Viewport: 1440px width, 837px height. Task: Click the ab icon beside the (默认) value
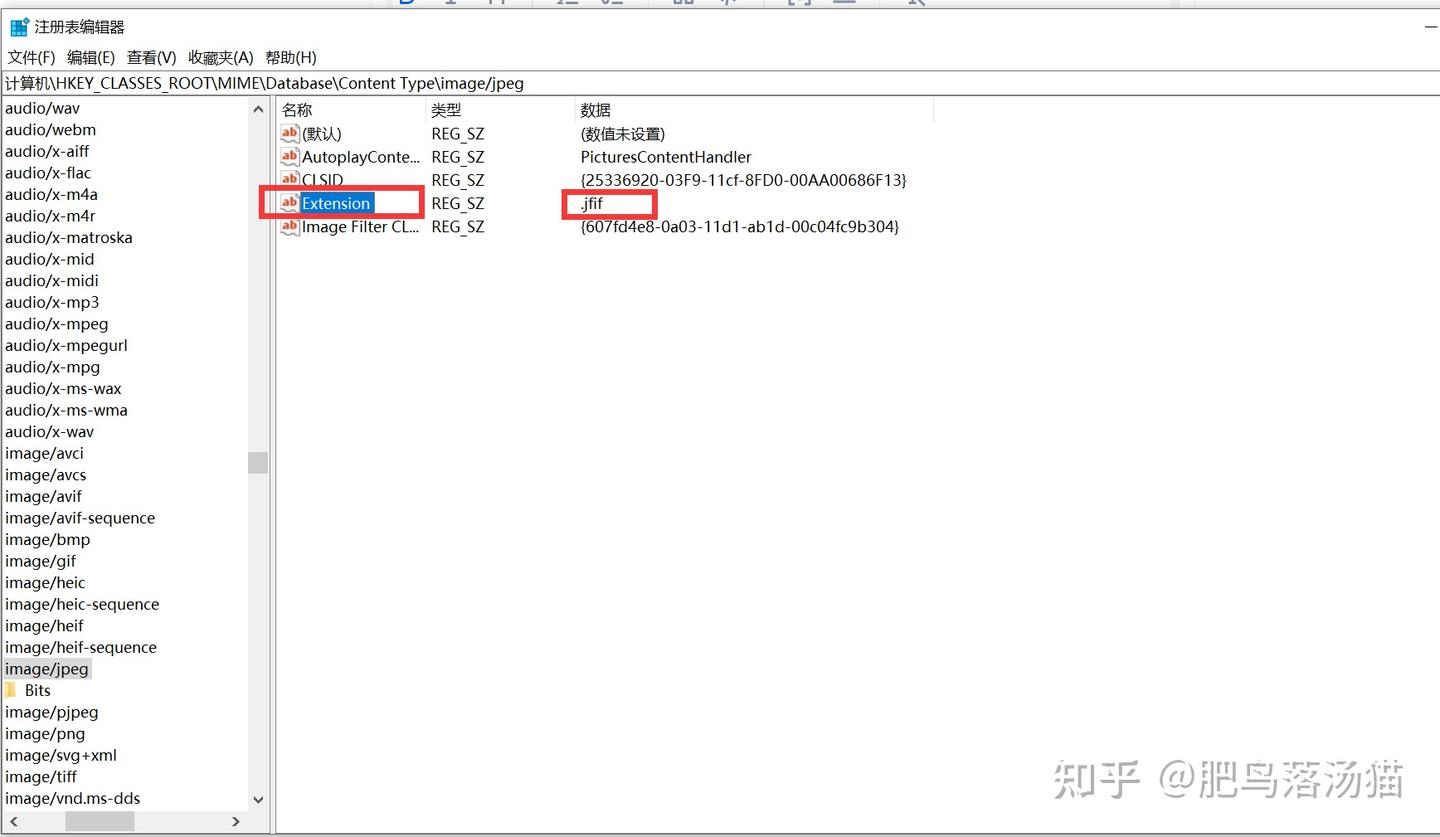click(289, 133)
